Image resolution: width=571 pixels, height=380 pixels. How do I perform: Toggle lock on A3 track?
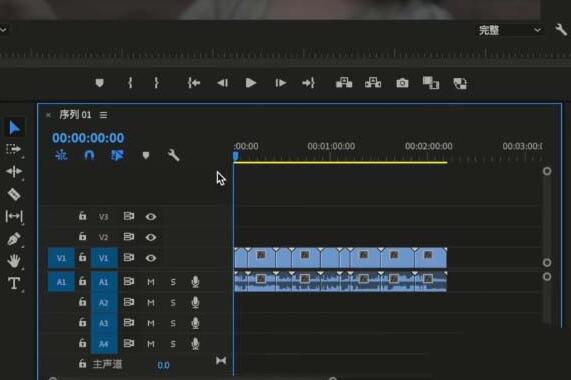tap(83, 322)
